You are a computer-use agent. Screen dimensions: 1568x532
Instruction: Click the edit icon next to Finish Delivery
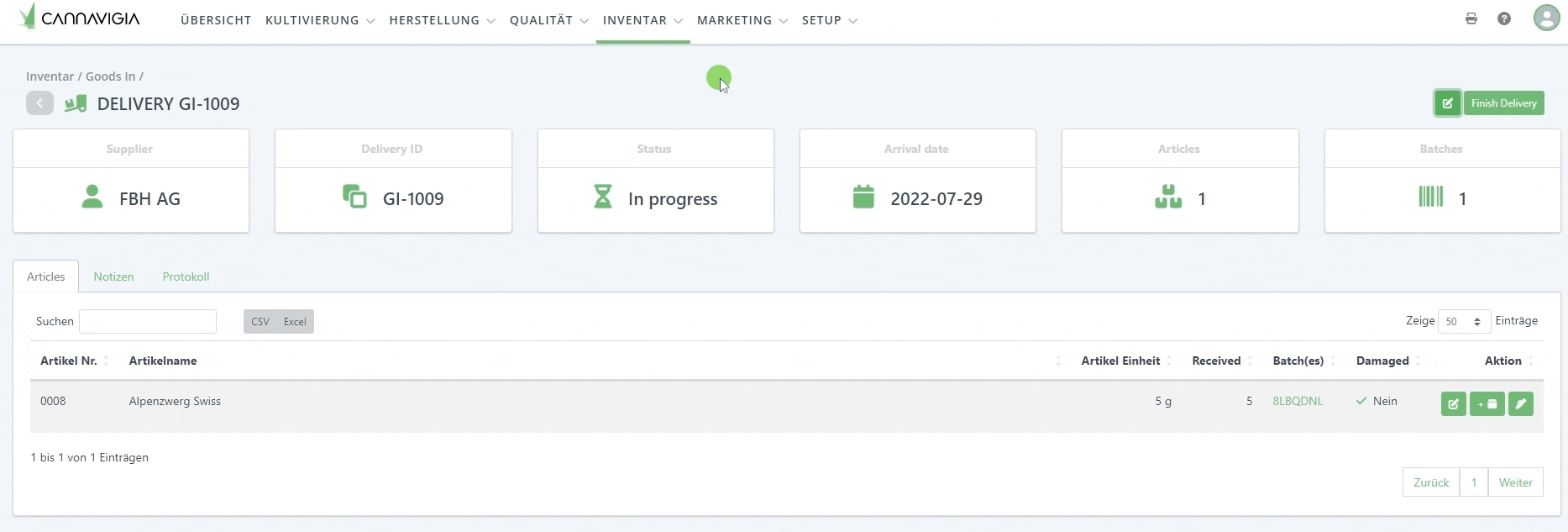tap(1447, 103)
